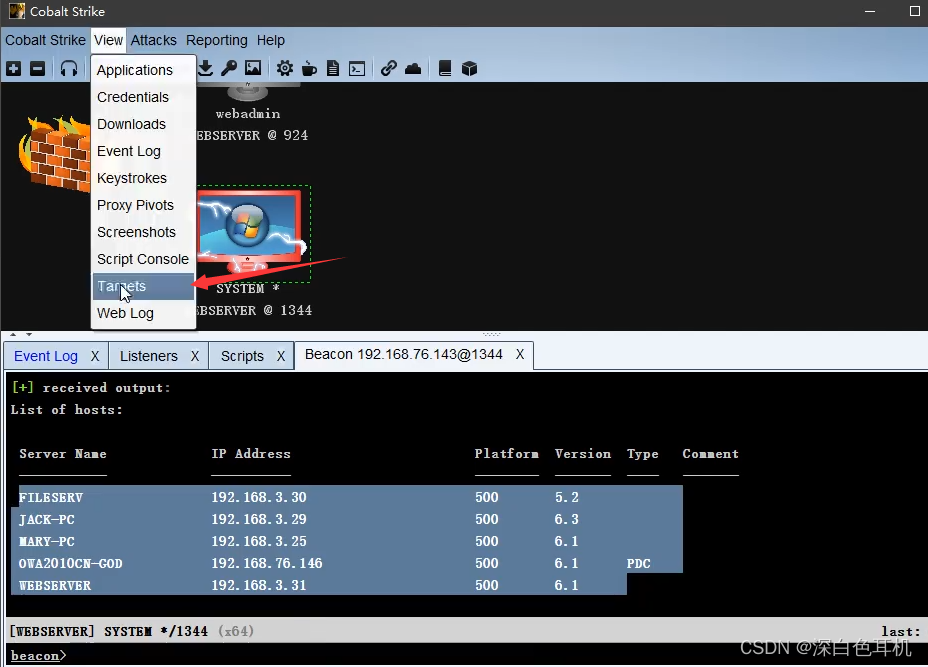
Task: Click the terminal scripted web delivery icon
Action: [357, 69]
